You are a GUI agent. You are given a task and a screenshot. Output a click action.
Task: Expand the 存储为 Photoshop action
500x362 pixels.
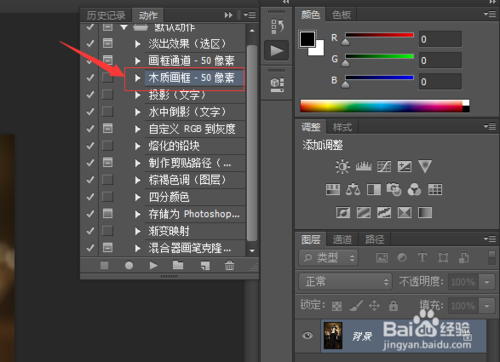pos(137,214)
